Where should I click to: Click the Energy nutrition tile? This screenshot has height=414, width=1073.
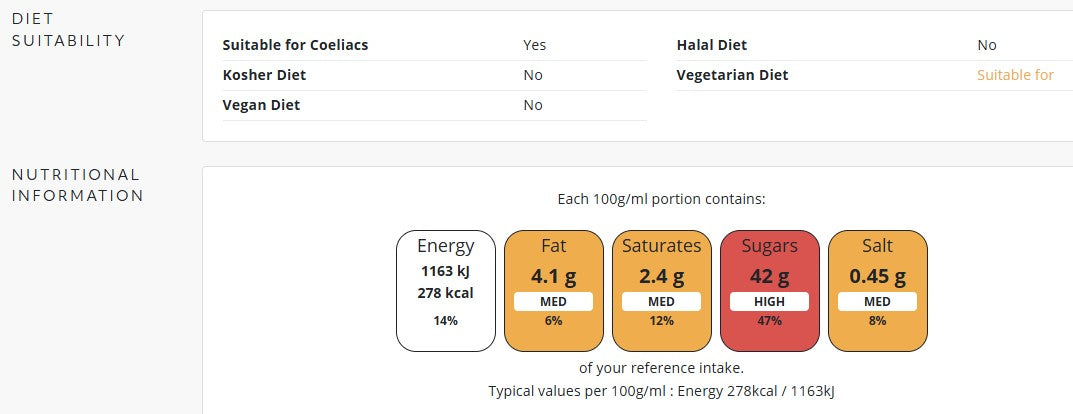click(445, 291)
